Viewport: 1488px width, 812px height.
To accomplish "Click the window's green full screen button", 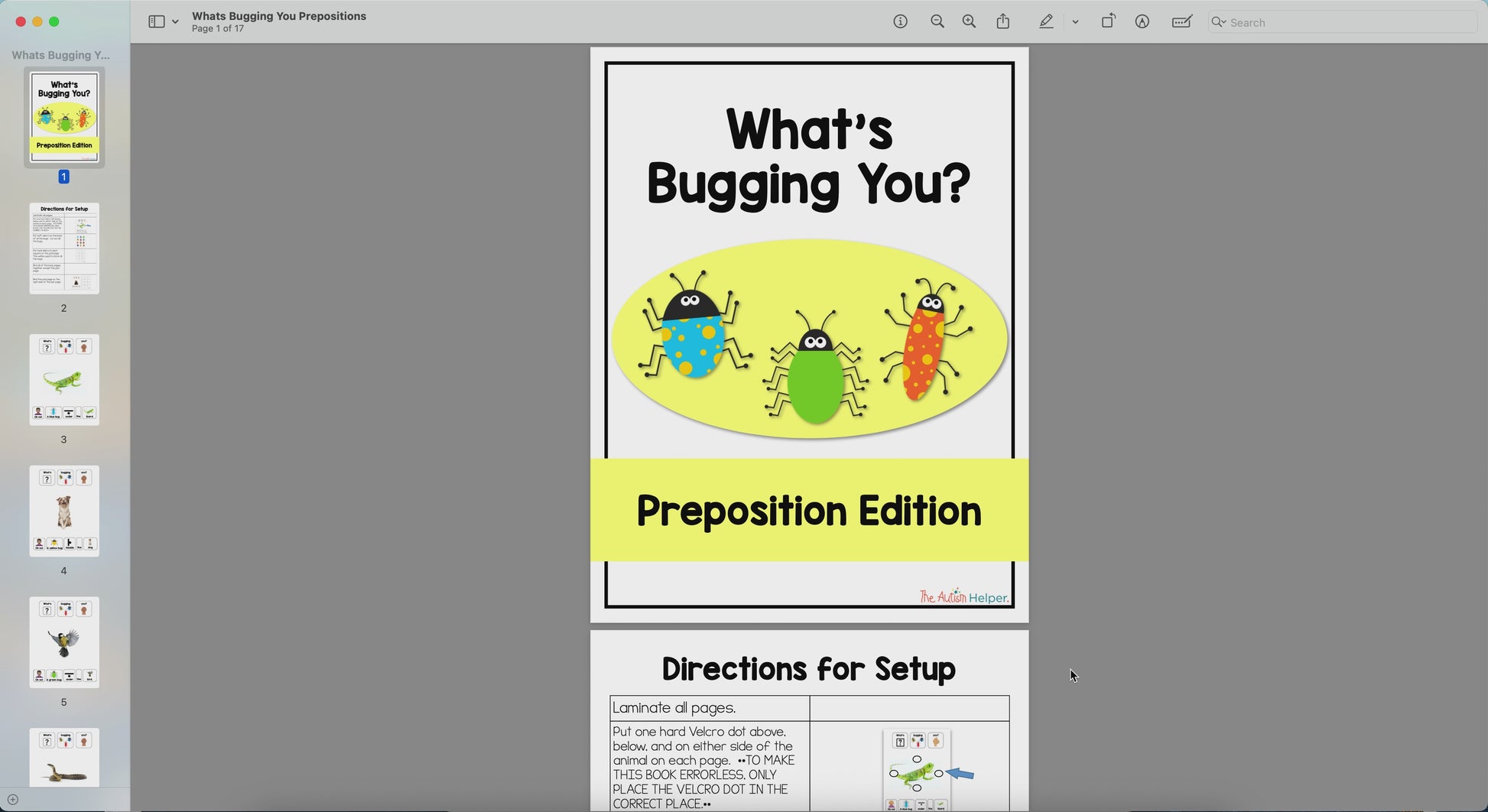I will pos(54,22).
